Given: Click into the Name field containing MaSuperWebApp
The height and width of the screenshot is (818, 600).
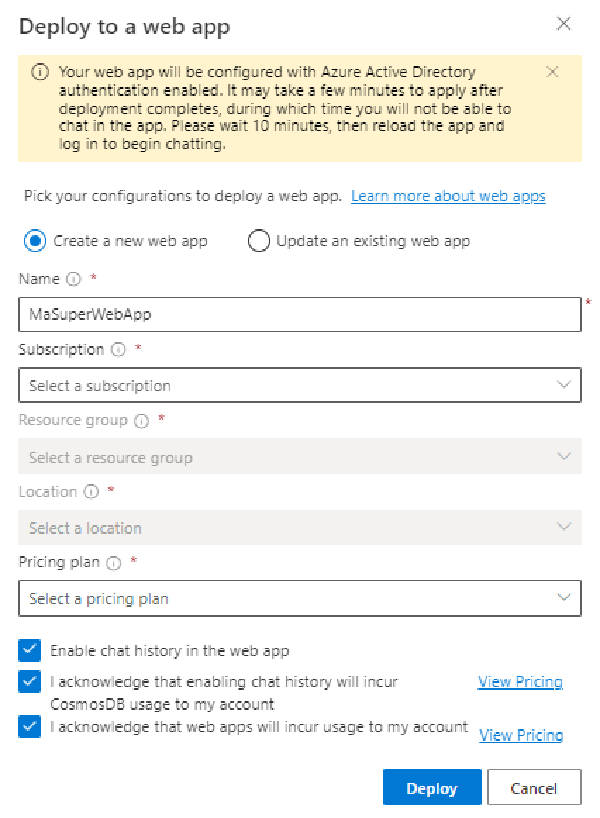Looking at the screenshot, I should pos(299,314).
